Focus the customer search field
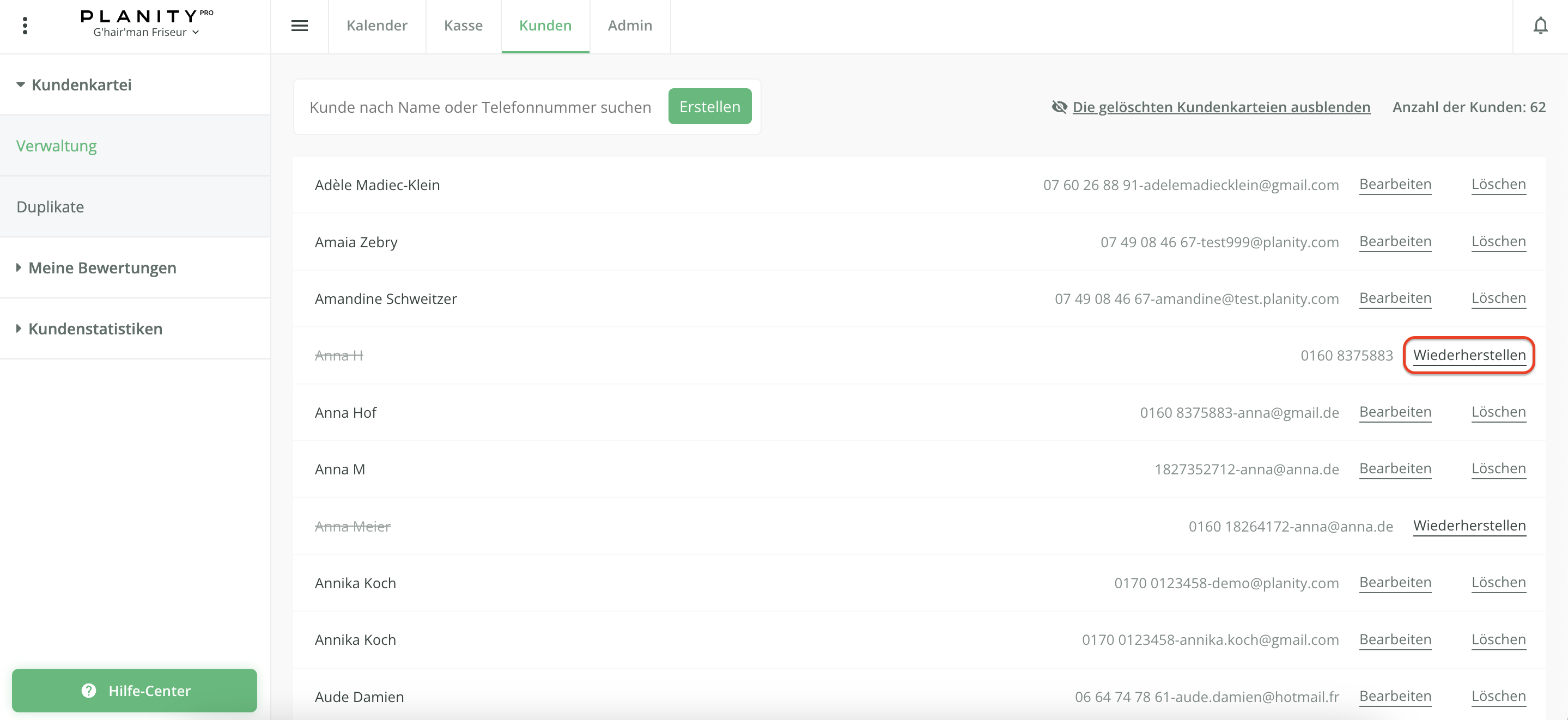1568x720 pixels. [479, 107]
